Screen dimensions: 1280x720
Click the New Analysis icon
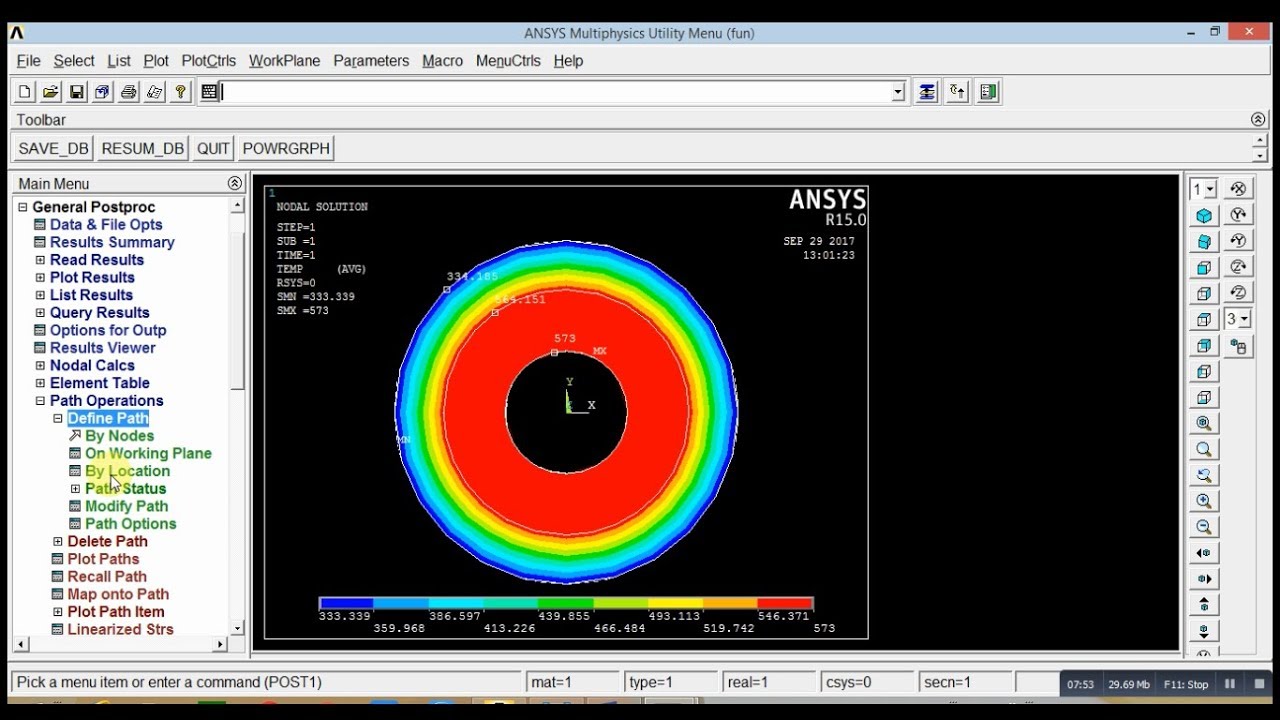point(25,92)
